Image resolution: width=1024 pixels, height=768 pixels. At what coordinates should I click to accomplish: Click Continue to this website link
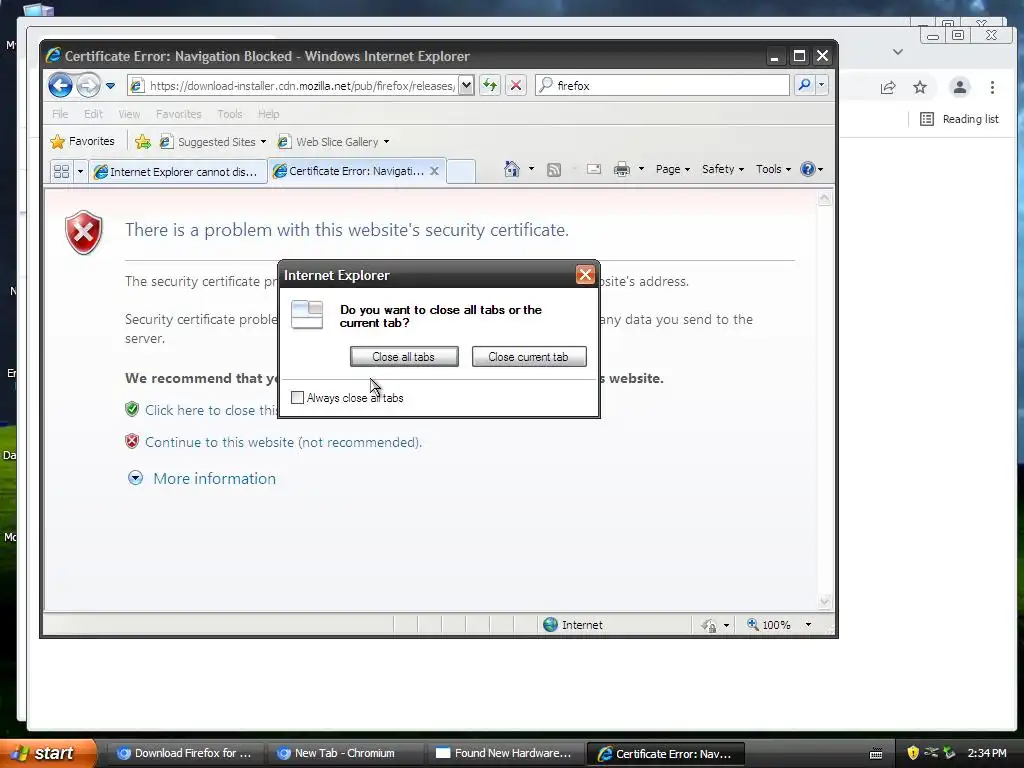click(283, 442)
